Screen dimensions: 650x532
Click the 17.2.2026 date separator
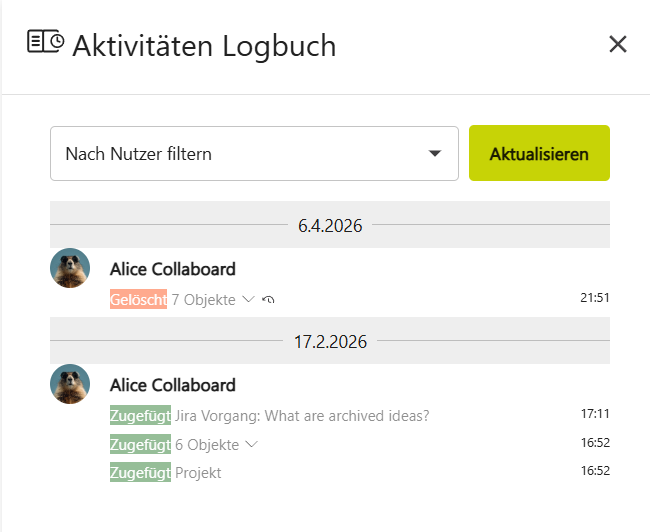(x=330, y=342)
